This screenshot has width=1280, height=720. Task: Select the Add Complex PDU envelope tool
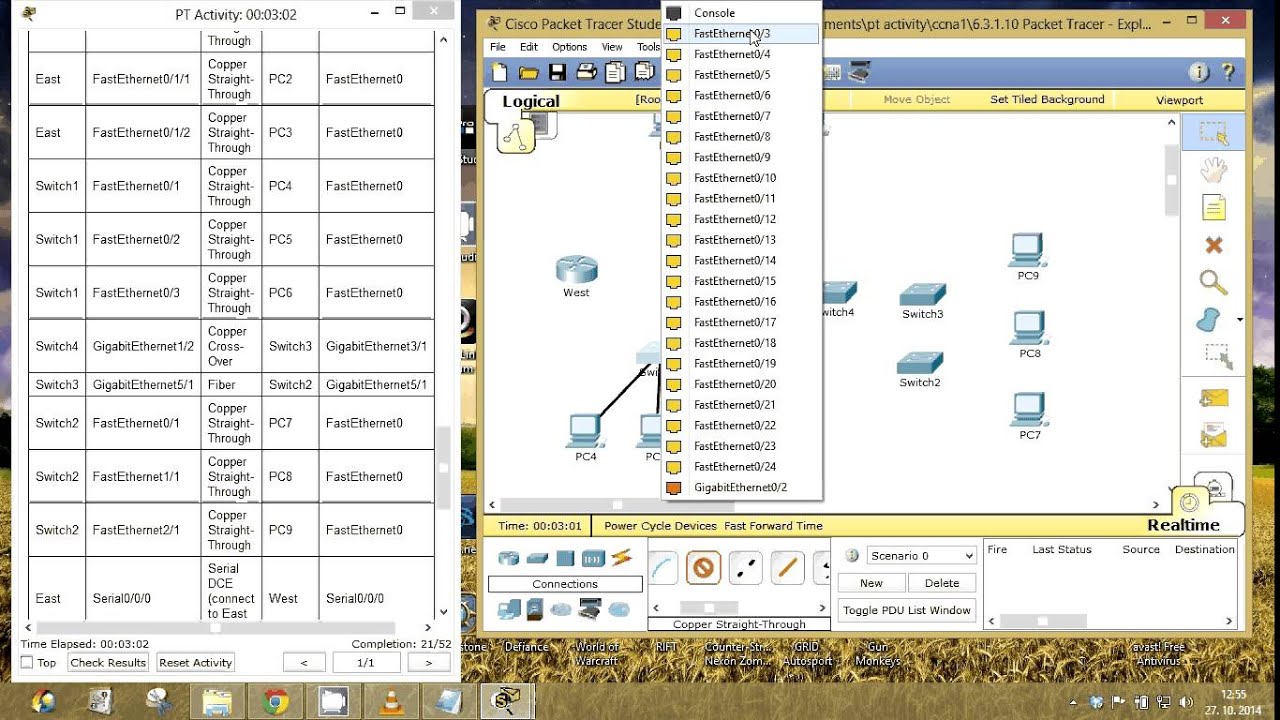(1213, 436)
